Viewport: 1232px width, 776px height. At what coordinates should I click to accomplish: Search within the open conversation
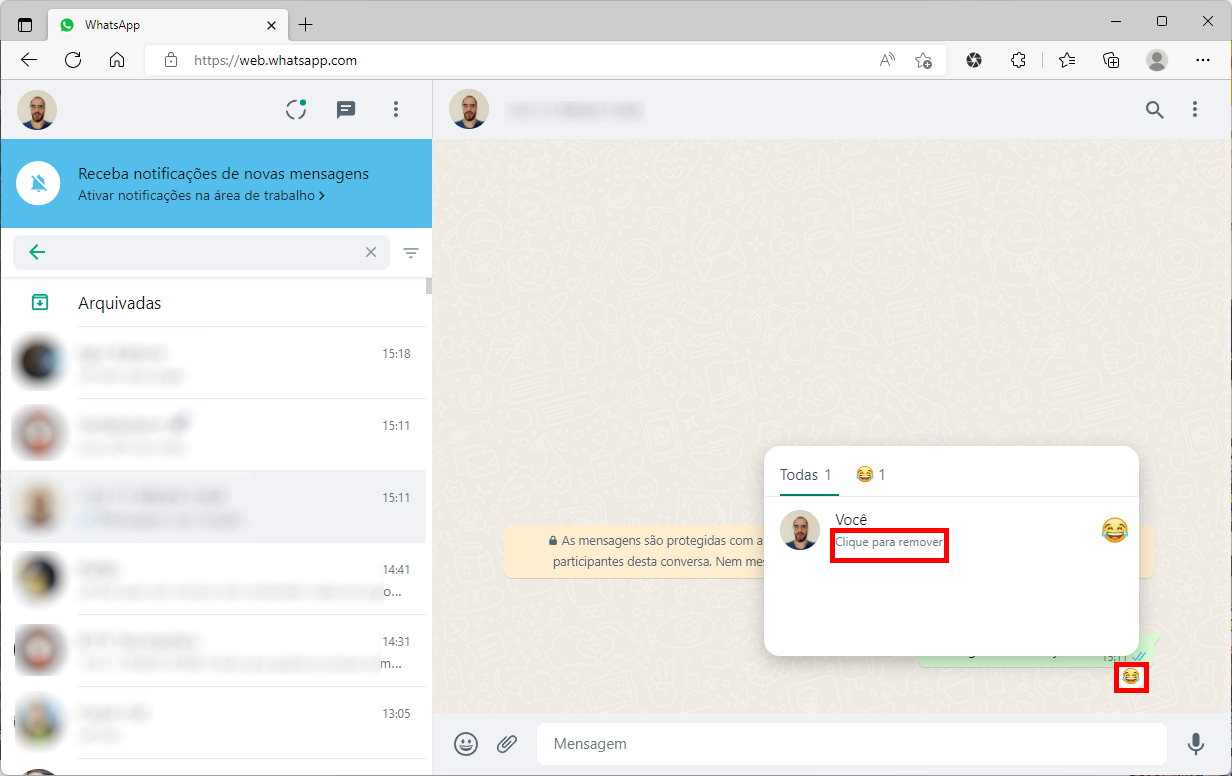pyautogui.click(x=1154, y=110)
